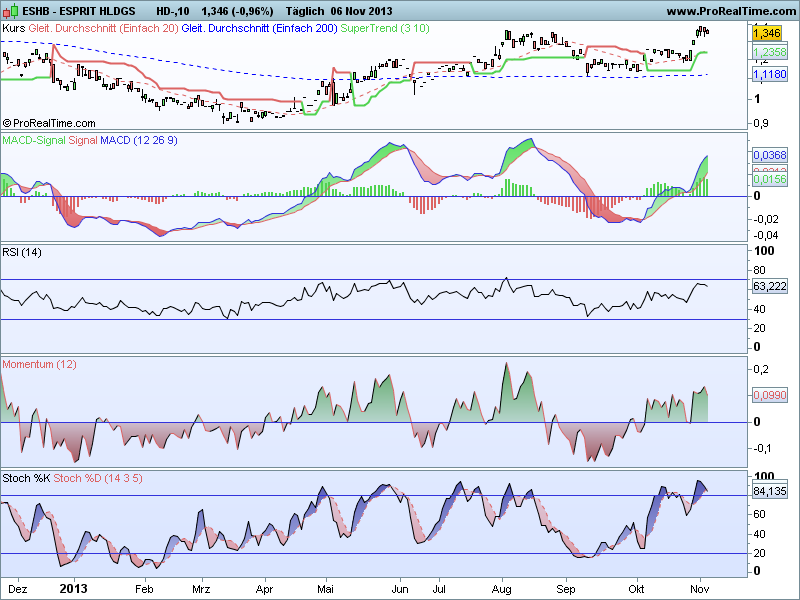Click the RSI axis 80 level label
Viewport: 800px width, 600px height.
(x=760, y=270)
